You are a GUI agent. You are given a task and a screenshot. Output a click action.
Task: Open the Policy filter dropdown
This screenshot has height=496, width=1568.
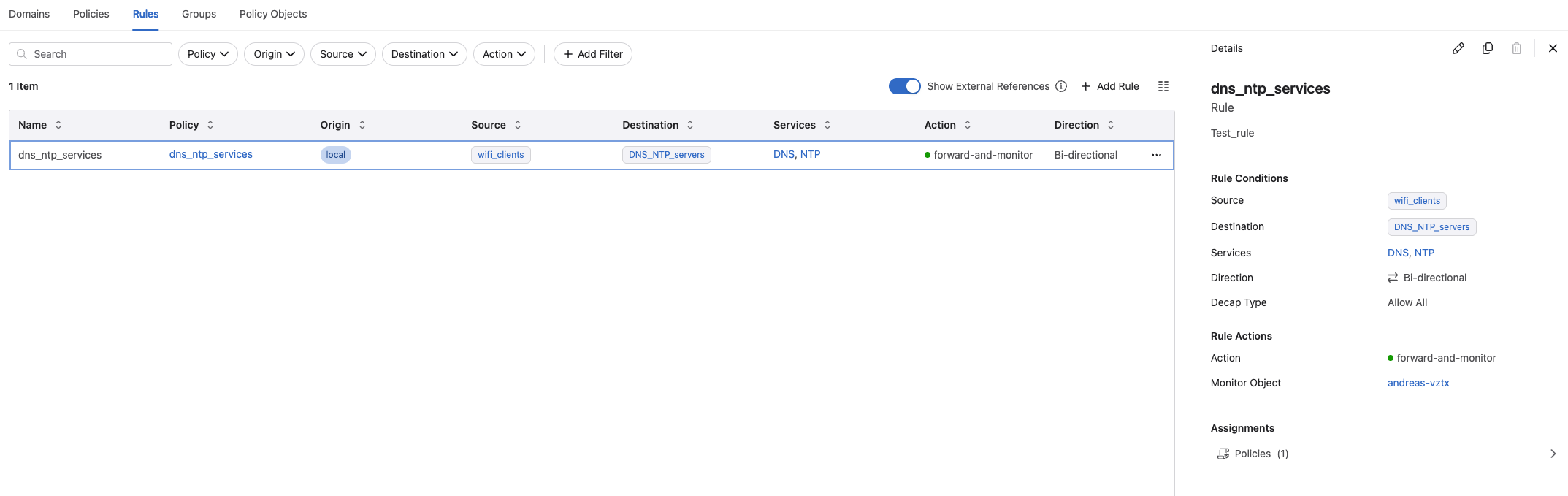tap(207, 54)
